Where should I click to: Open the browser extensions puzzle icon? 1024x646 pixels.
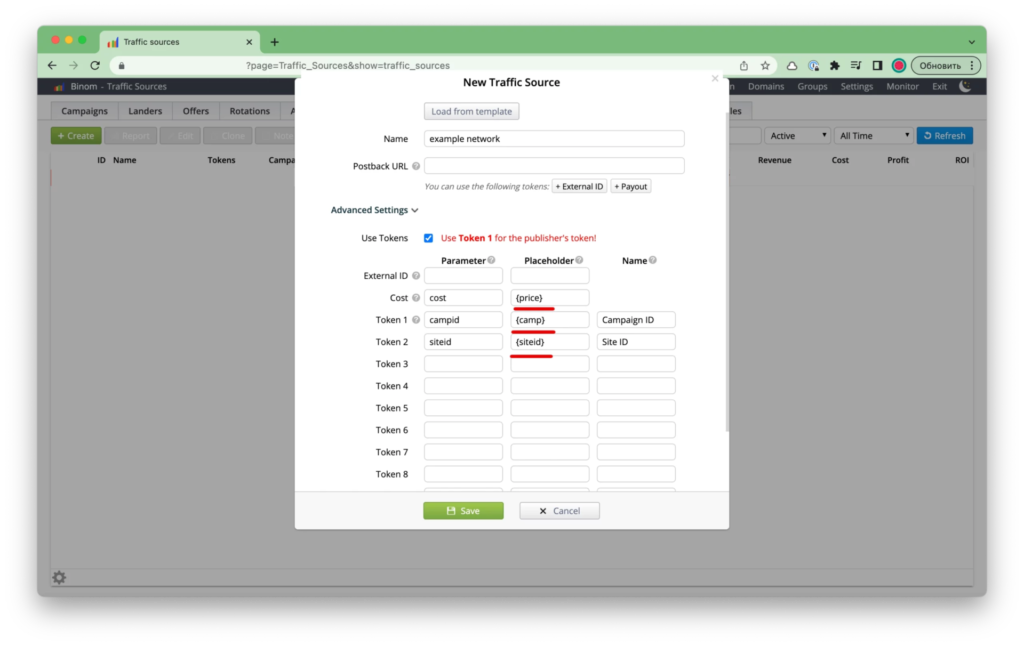tap(835, 66)
